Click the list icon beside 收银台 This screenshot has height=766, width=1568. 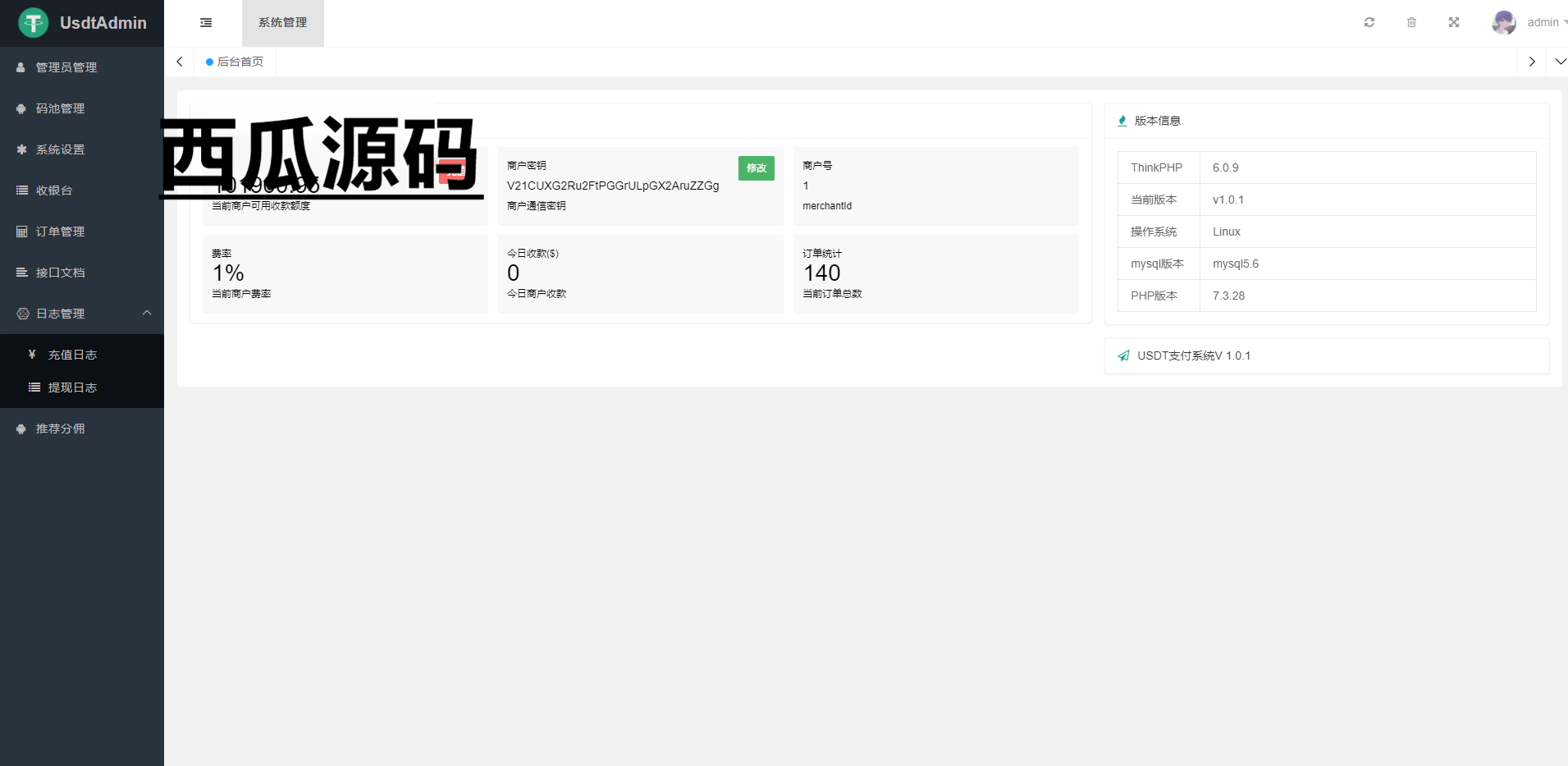pos(21,190)
